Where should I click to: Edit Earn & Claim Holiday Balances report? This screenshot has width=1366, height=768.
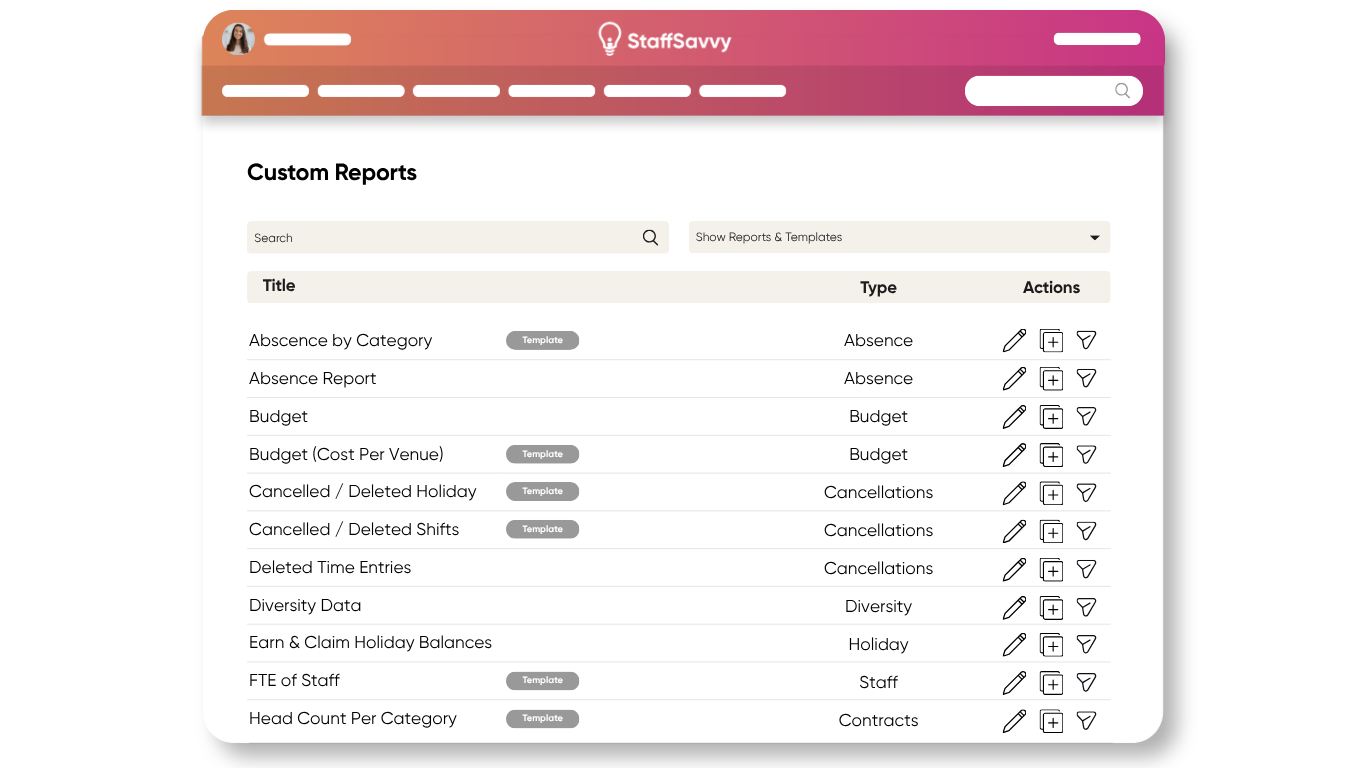pos(1014,645)
